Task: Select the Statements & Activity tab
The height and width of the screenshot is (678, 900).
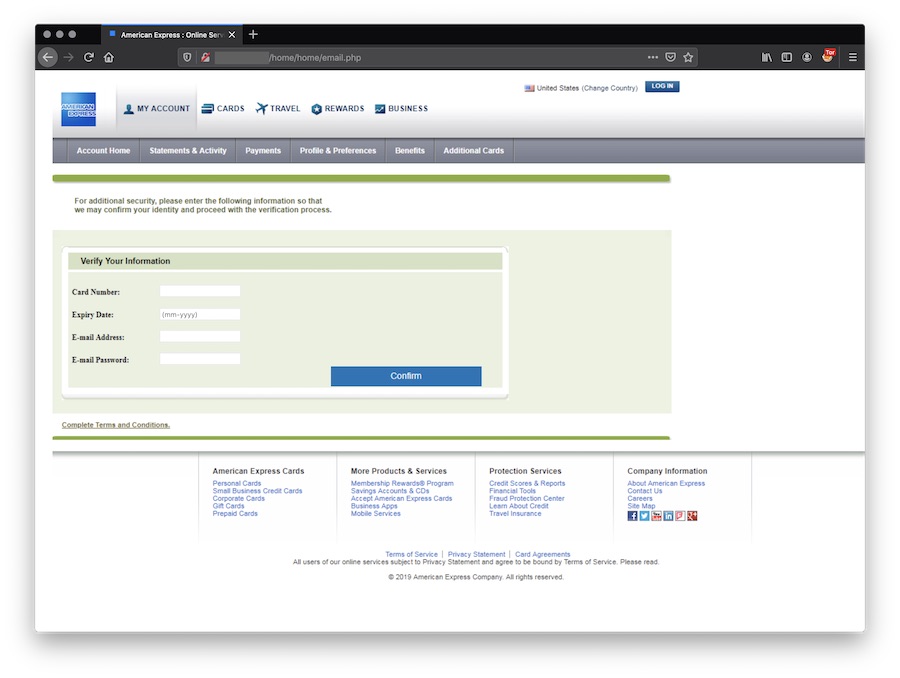Action: tap(188, 151)
